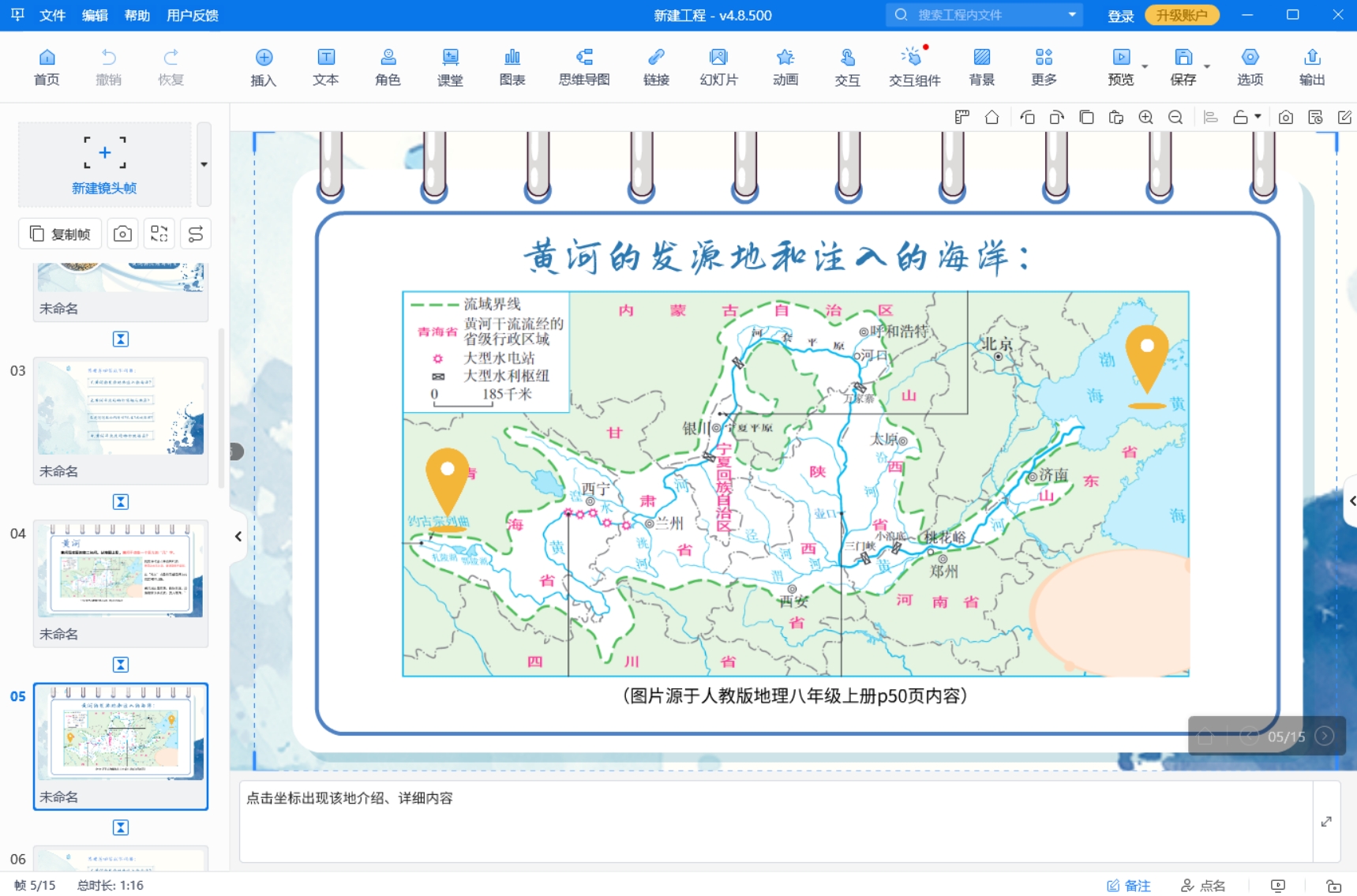Click the 复制帧 copy frame button
The height and width of the screenshot is (896, 1357).
pyautogui.click(x=60, y=234)
